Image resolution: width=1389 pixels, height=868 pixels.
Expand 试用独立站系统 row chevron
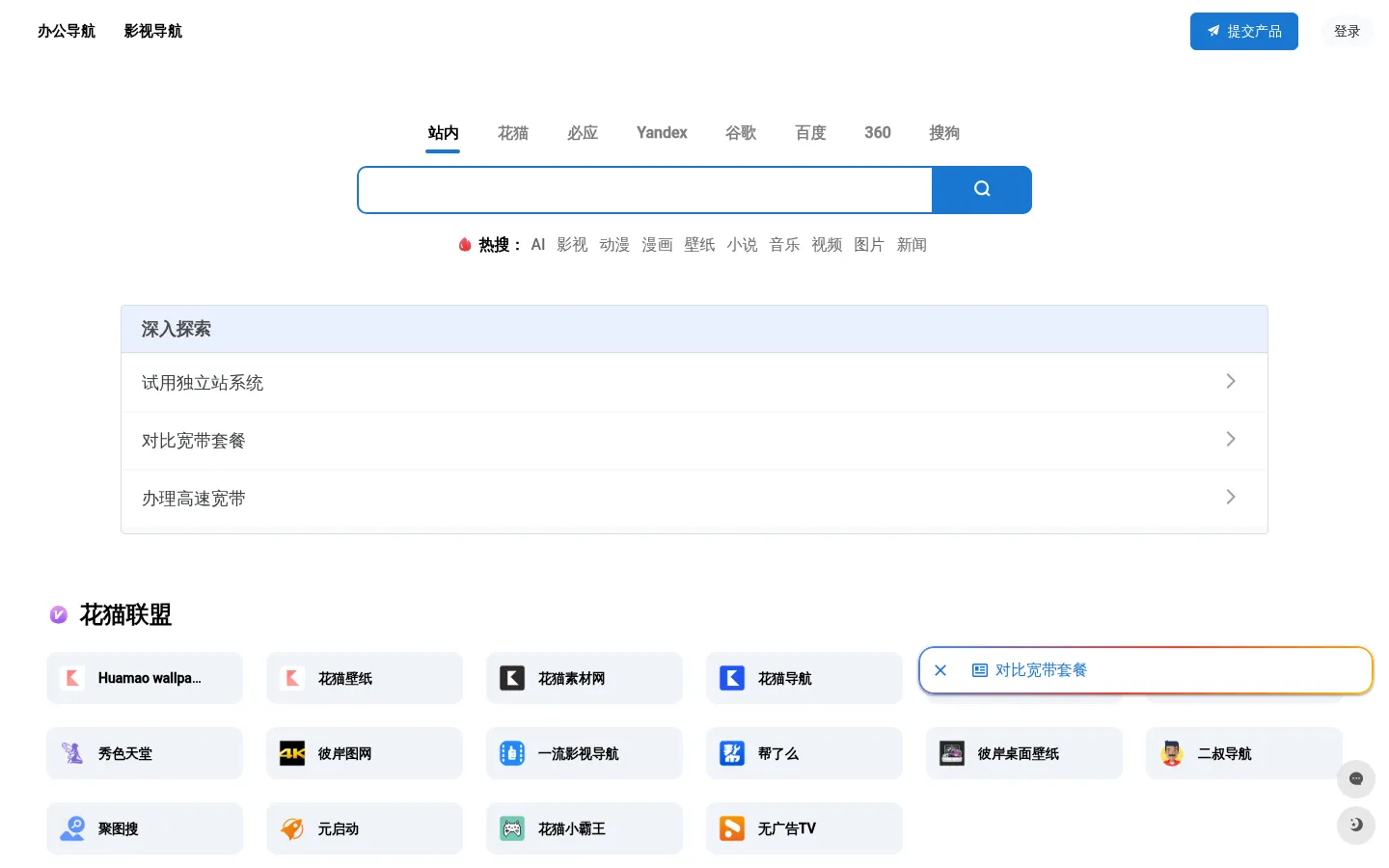pos(1231,381)
